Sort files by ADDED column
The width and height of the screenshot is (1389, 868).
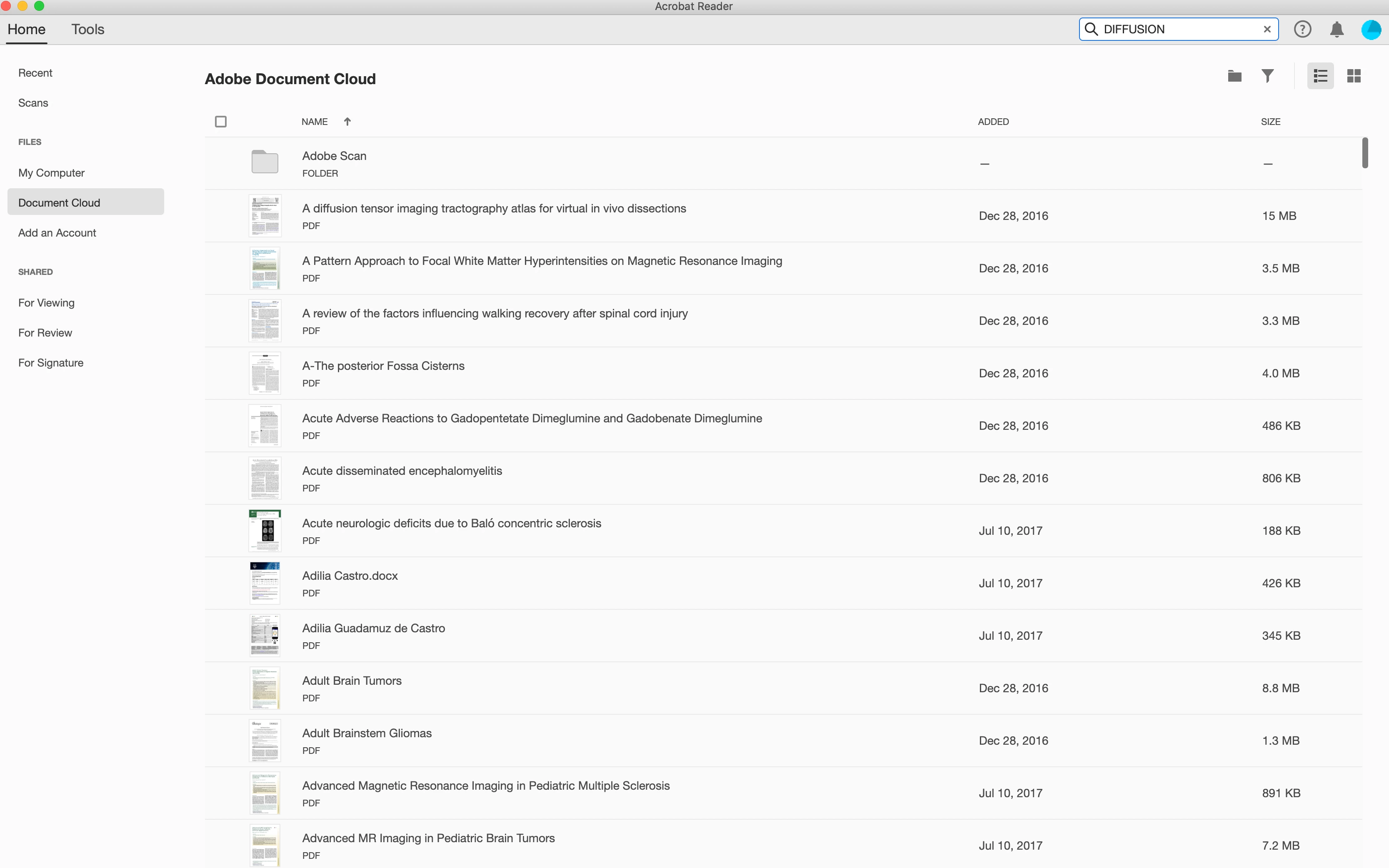click(x=993, y=122)
